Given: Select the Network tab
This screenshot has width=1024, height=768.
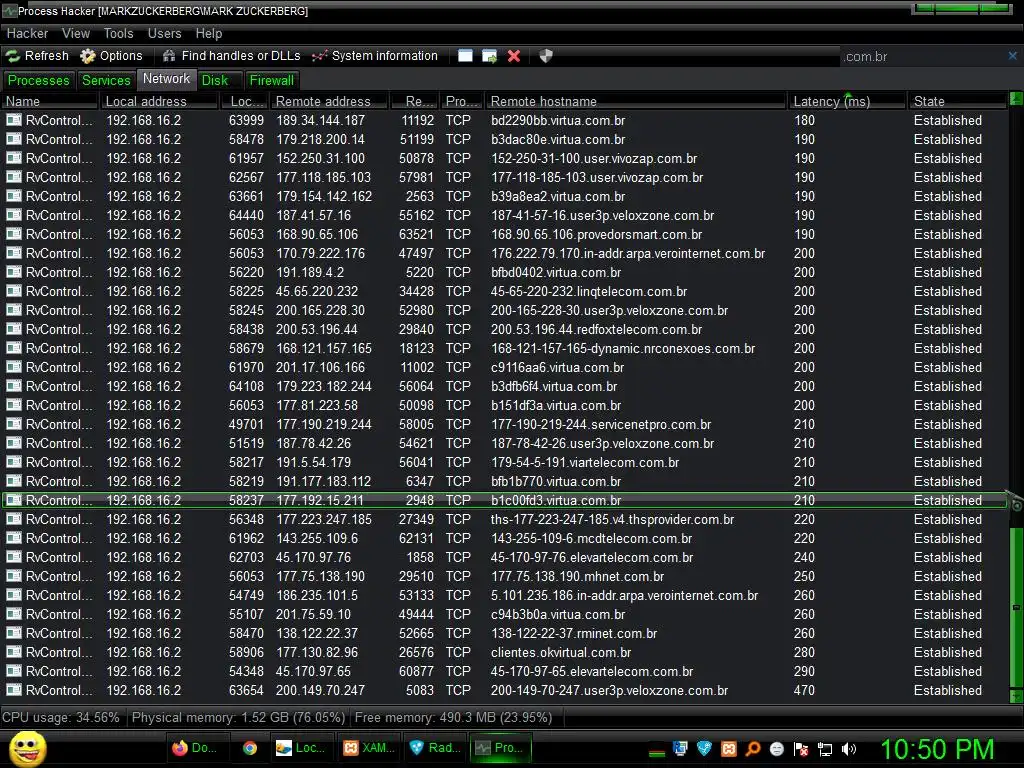Looking at the screenshot, I should 167,79.
